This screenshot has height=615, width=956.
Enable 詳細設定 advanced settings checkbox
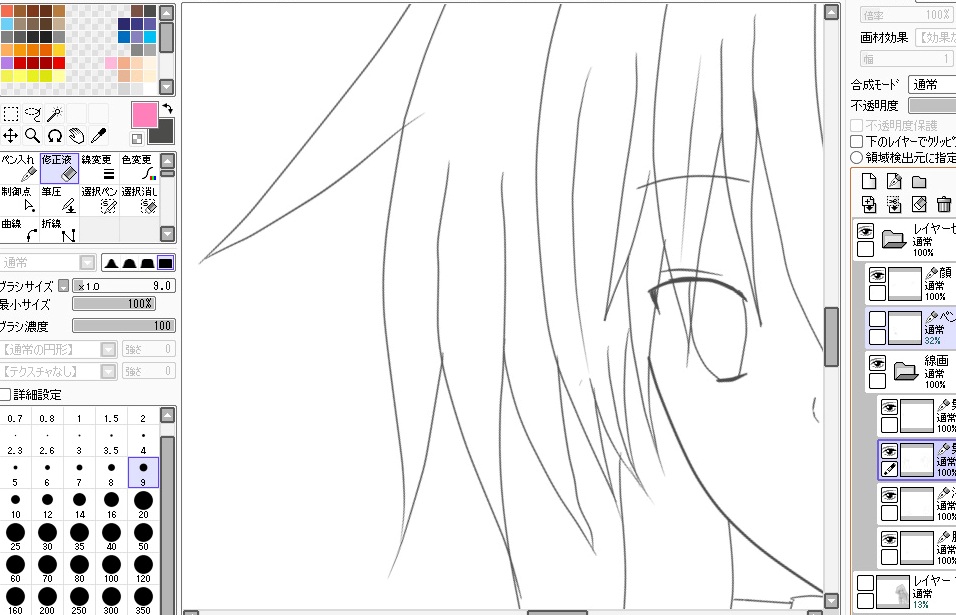[x=5, y=394]
